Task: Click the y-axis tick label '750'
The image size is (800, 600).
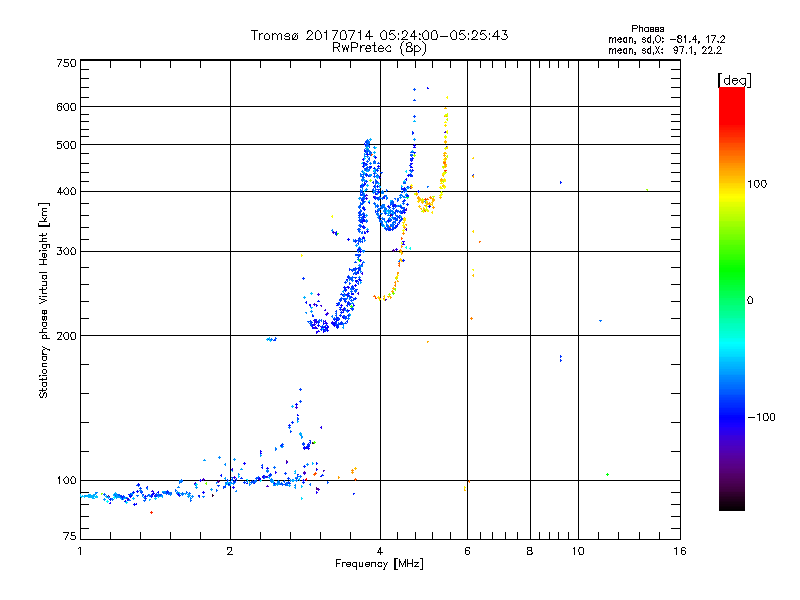Action: [66, 63]
